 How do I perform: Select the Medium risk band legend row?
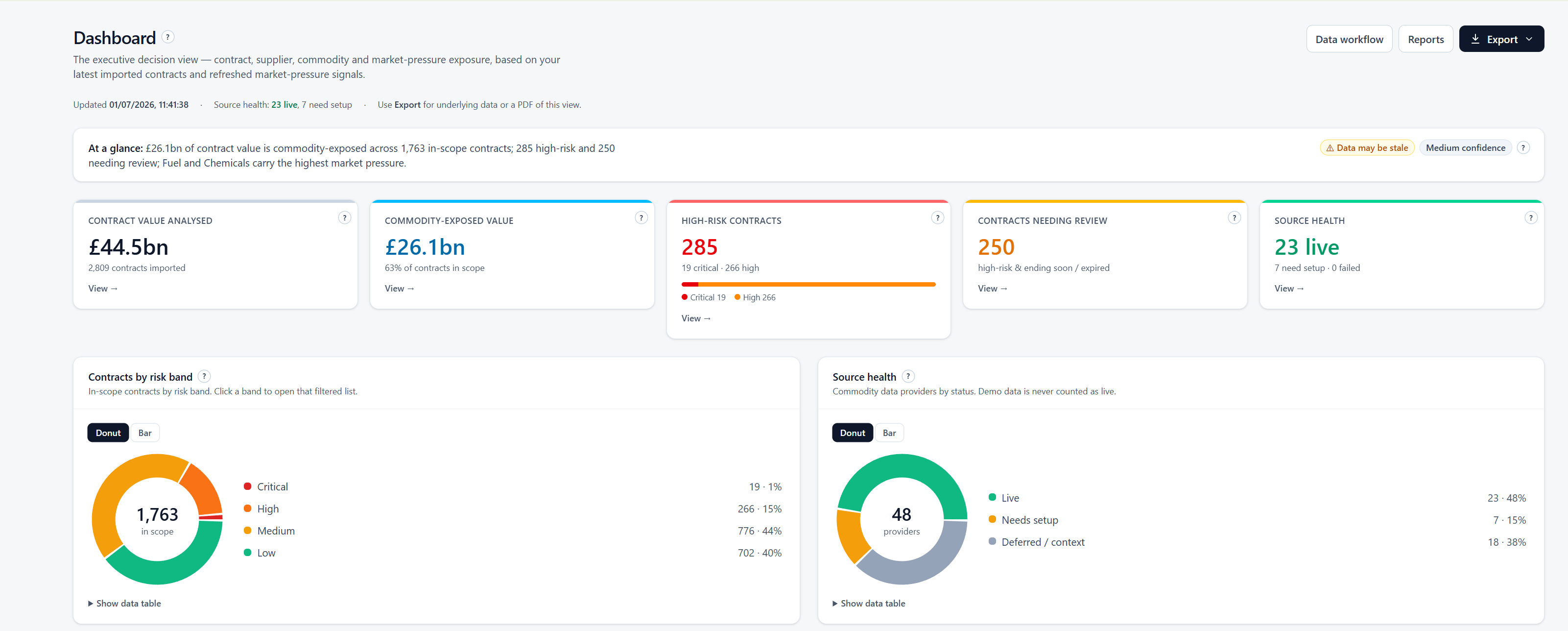click(513, 531)
